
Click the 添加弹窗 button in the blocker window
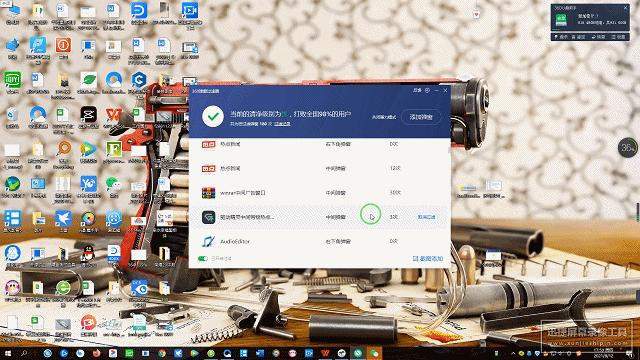[421, 117]
